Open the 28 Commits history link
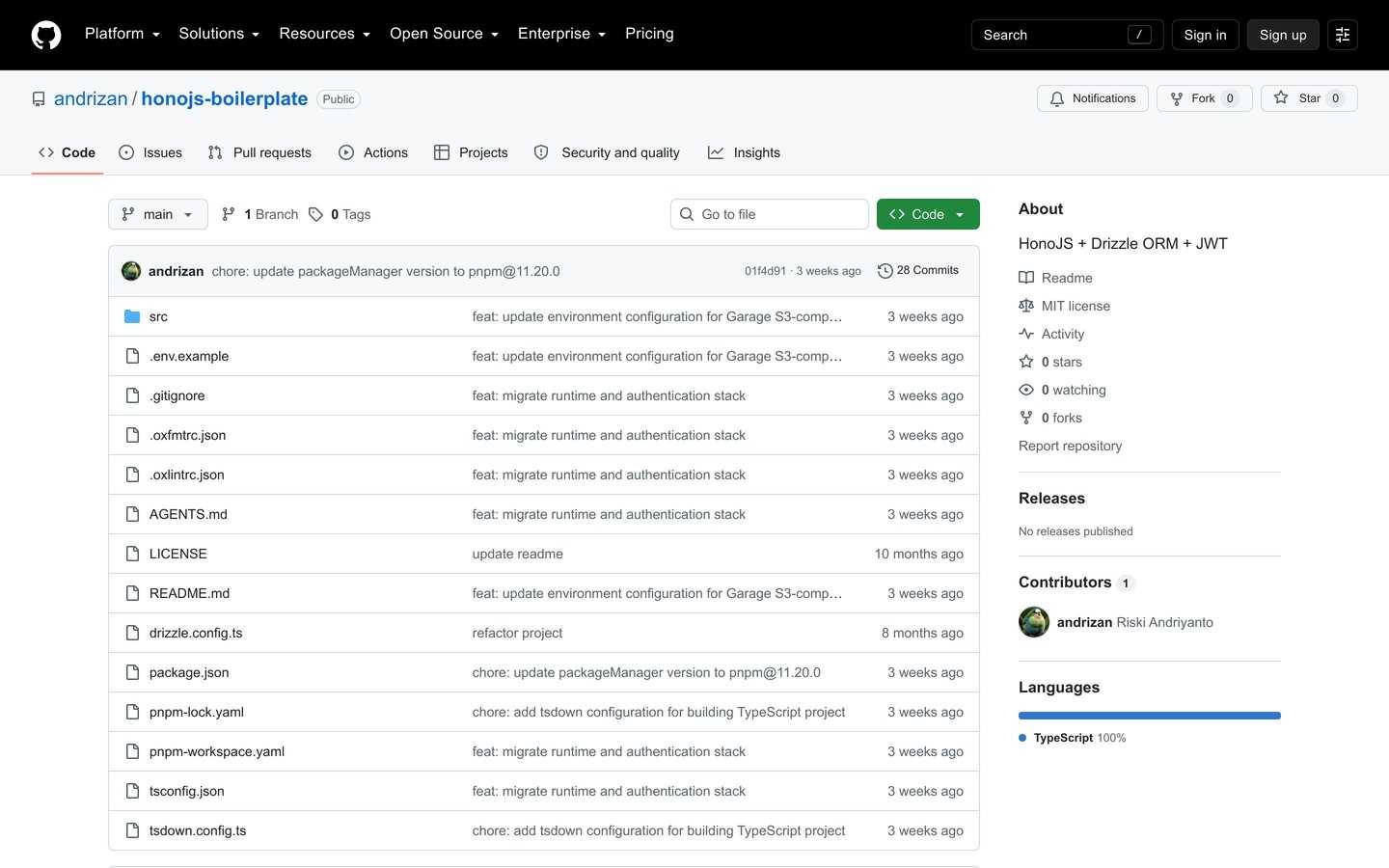This screenshot has width=1389, height=868. click(918, 271)
